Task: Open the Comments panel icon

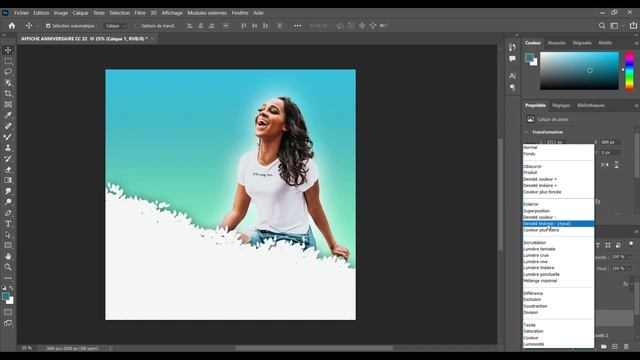Action: [512, 59]
